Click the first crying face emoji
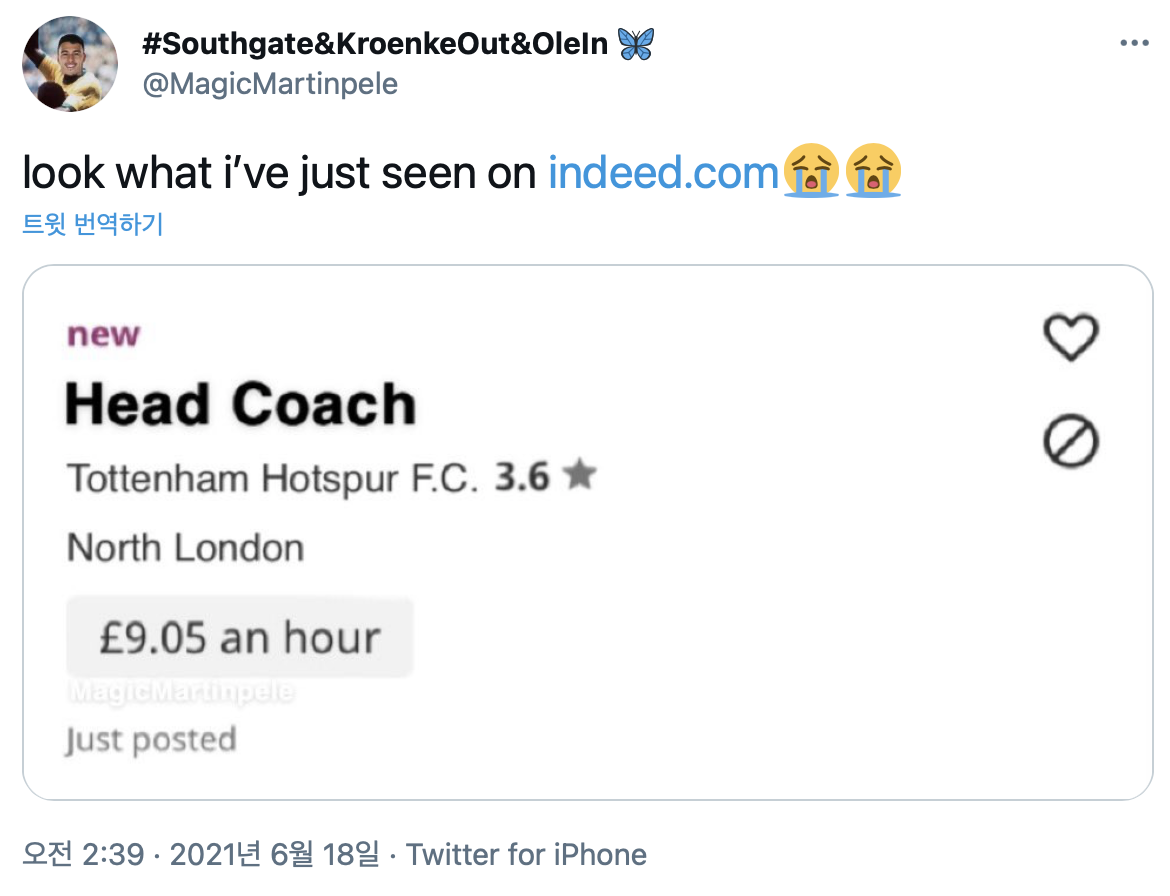The width and height of the screenshot is (1170, 896). click(811, 172)
